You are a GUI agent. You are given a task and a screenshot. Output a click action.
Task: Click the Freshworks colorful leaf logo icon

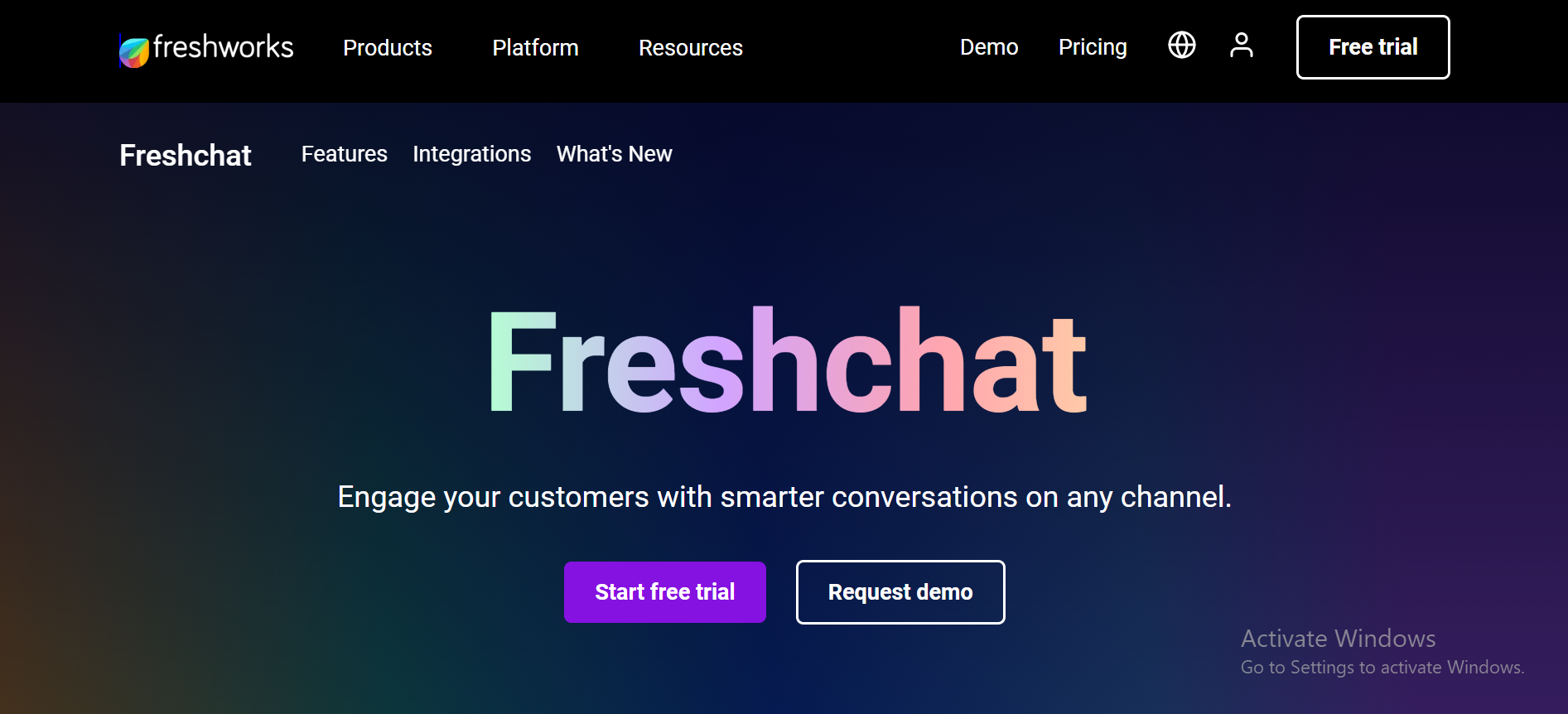coord(133,51)
